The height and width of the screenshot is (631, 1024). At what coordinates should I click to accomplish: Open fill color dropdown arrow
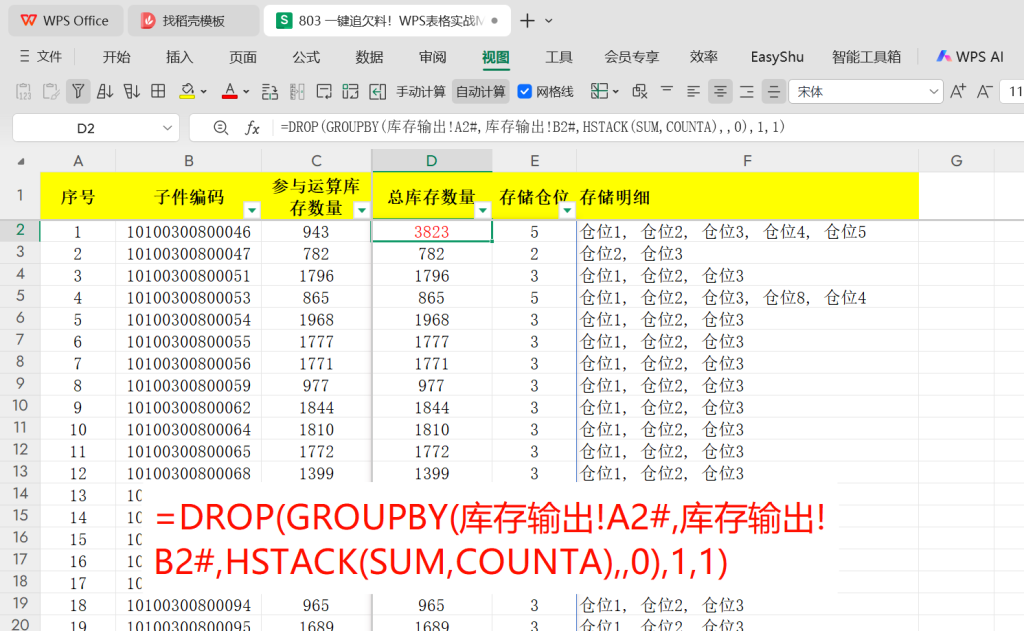click(204, 92)
